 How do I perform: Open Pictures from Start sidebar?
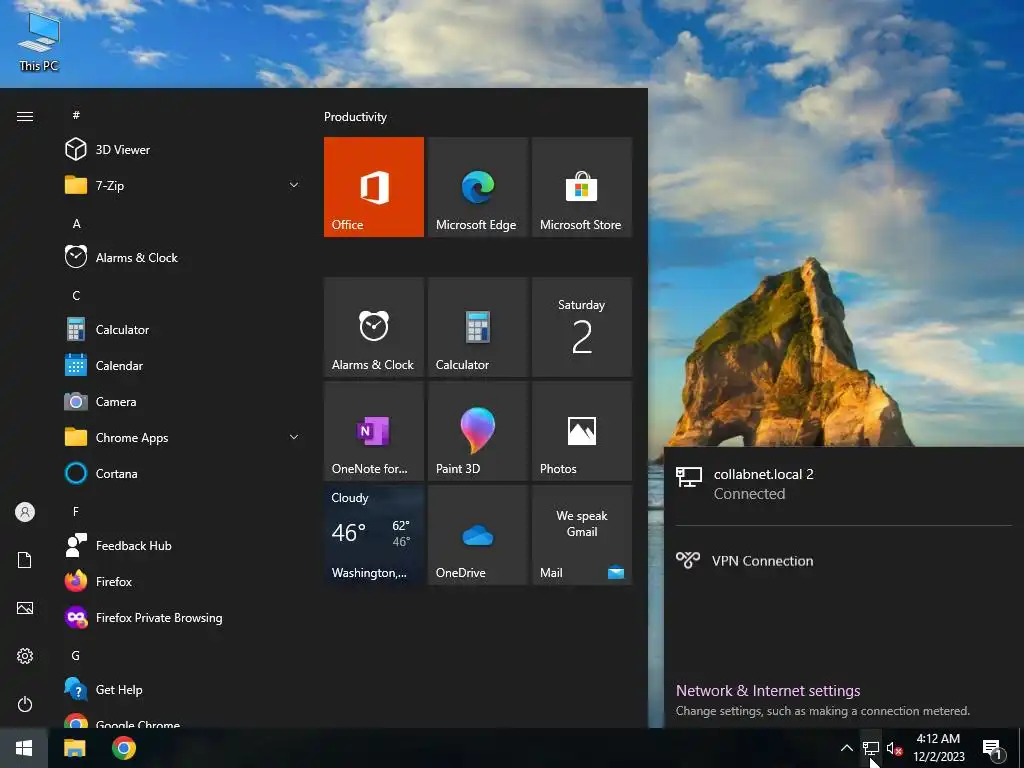point(25,608)
